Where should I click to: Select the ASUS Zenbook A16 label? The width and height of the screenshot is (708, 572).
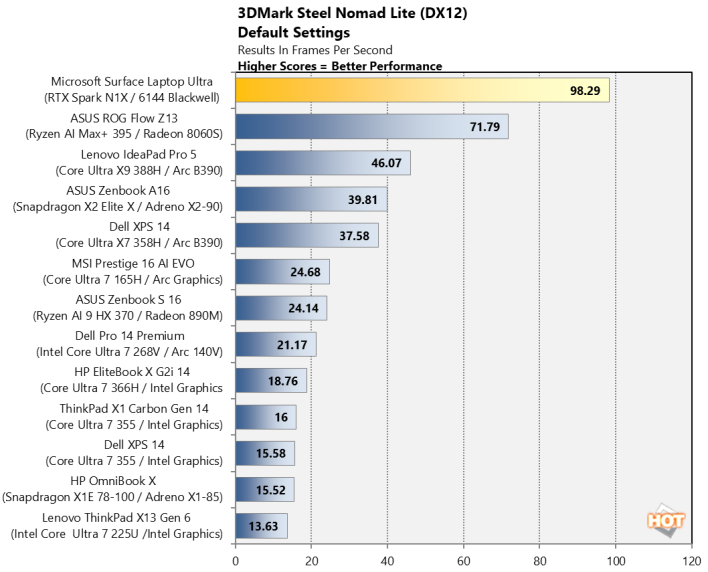pyautogui.click(x=118, y=191)
